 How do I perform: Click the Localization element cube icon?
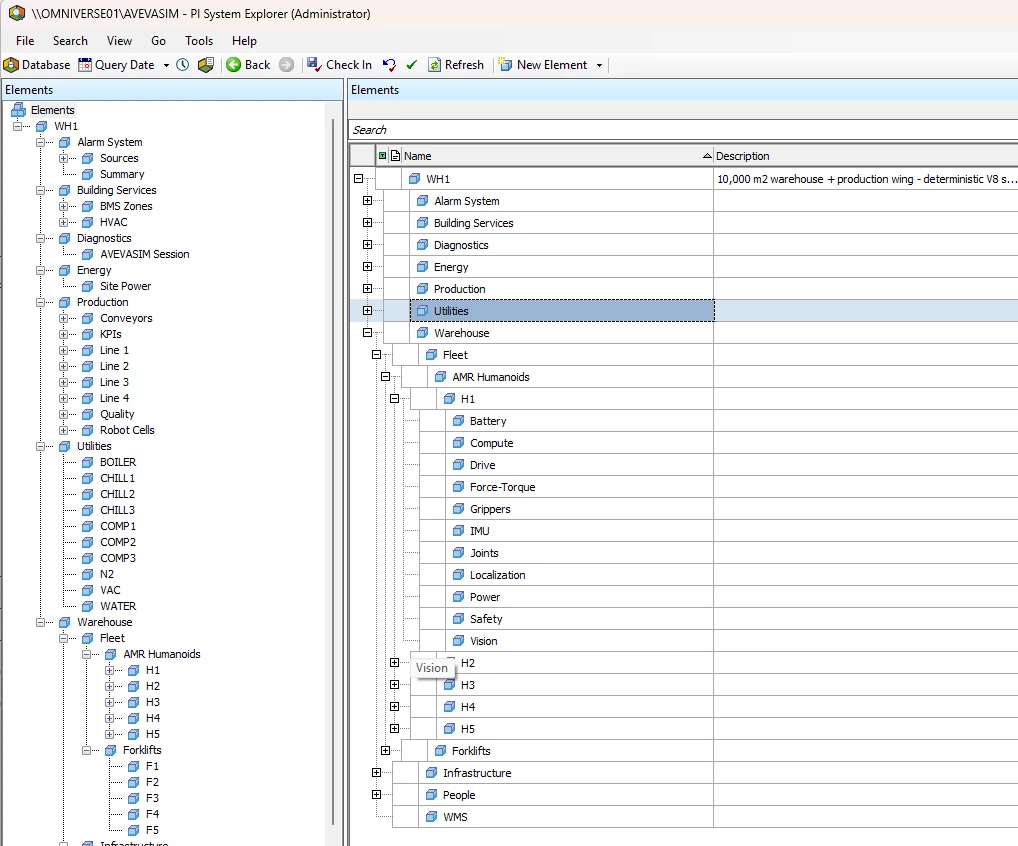click(x=458, y=575)
